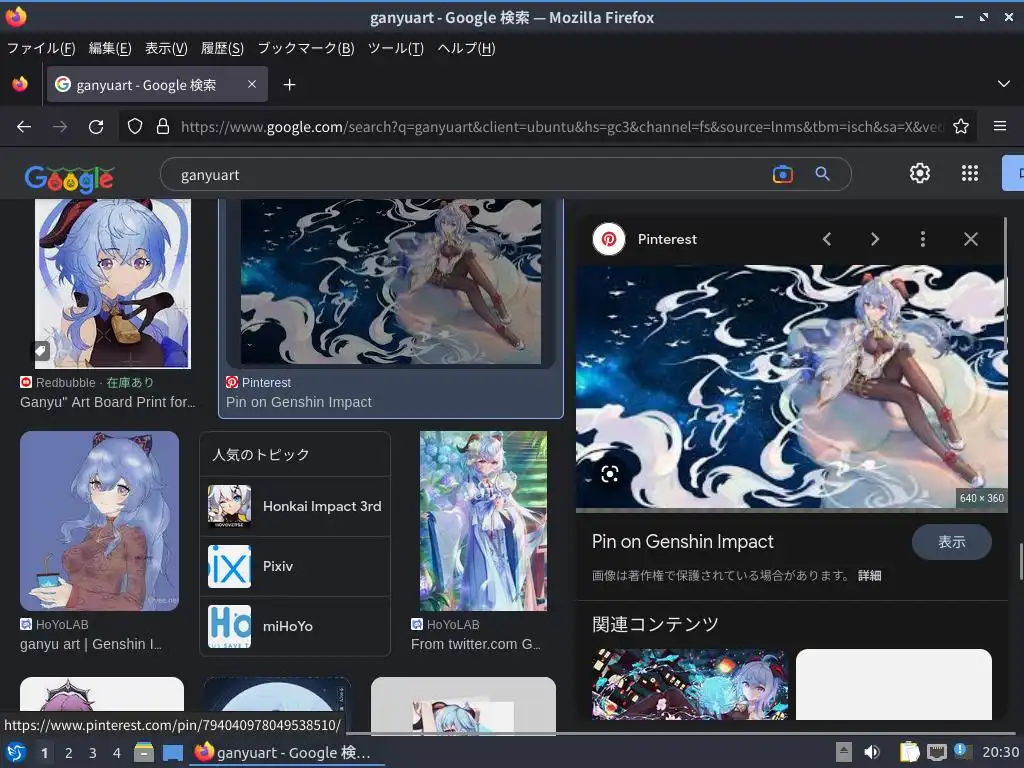Open the 表示(V) menu

(x=166, y=48)
